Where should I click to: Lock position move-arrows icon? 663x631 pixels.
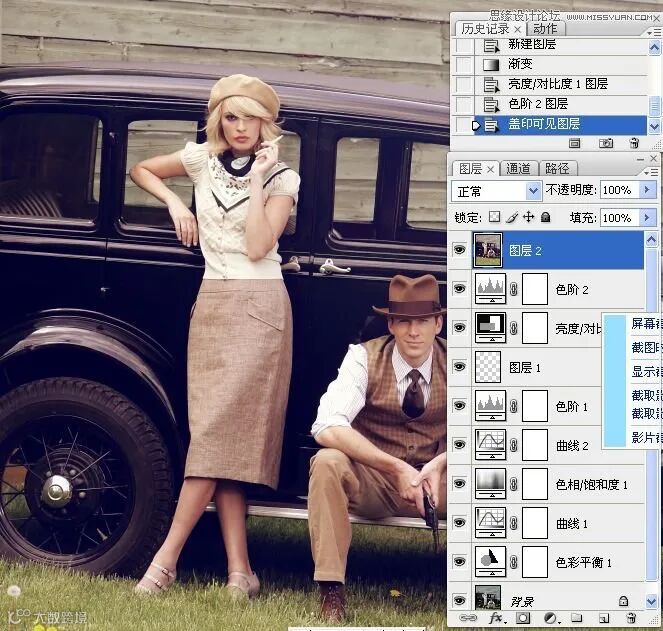[x=529, y=217]
